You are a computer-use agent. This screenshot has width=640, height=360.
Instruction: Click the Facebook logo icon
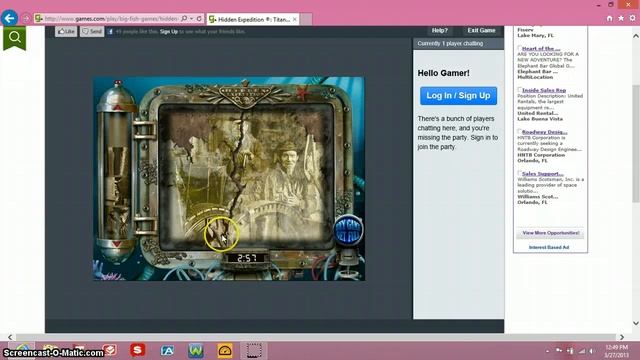(x=110, y=31)
